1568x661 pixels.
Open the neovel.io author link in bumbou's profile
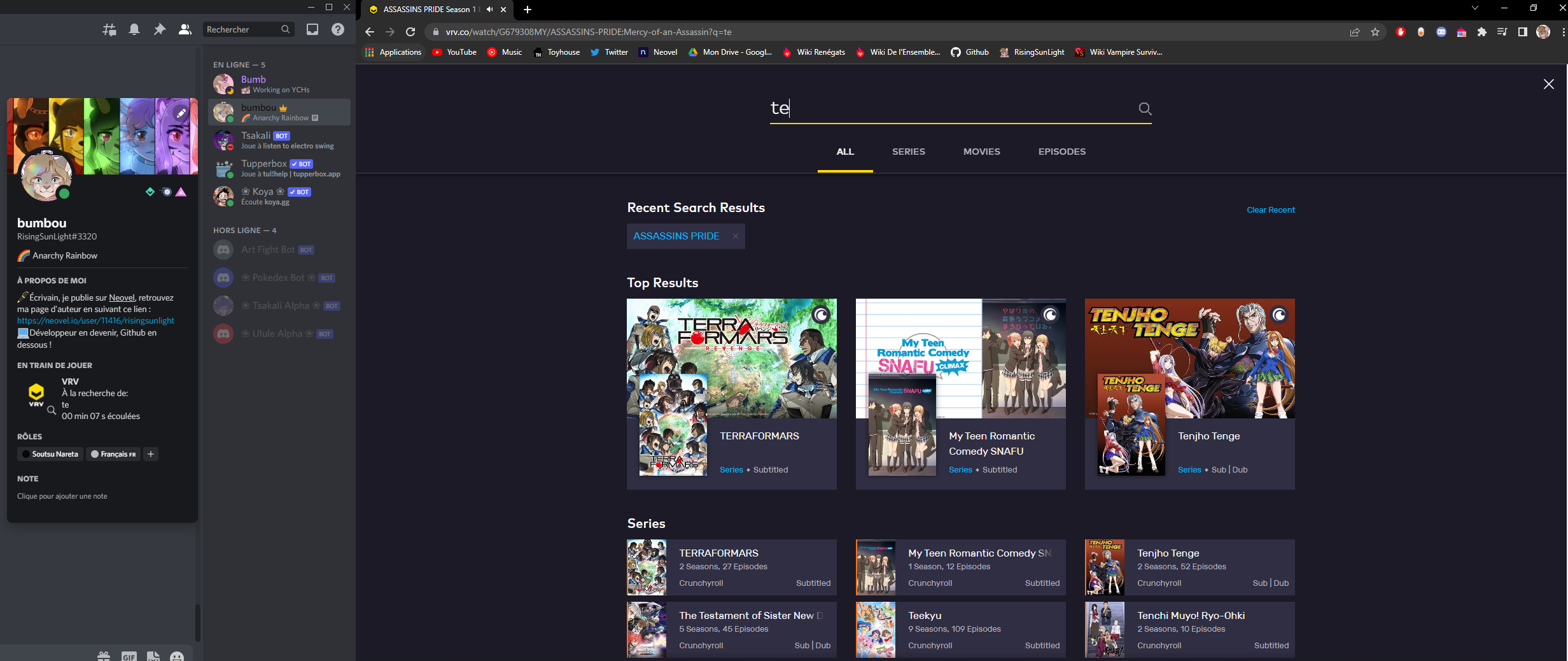tap(95, 320)
